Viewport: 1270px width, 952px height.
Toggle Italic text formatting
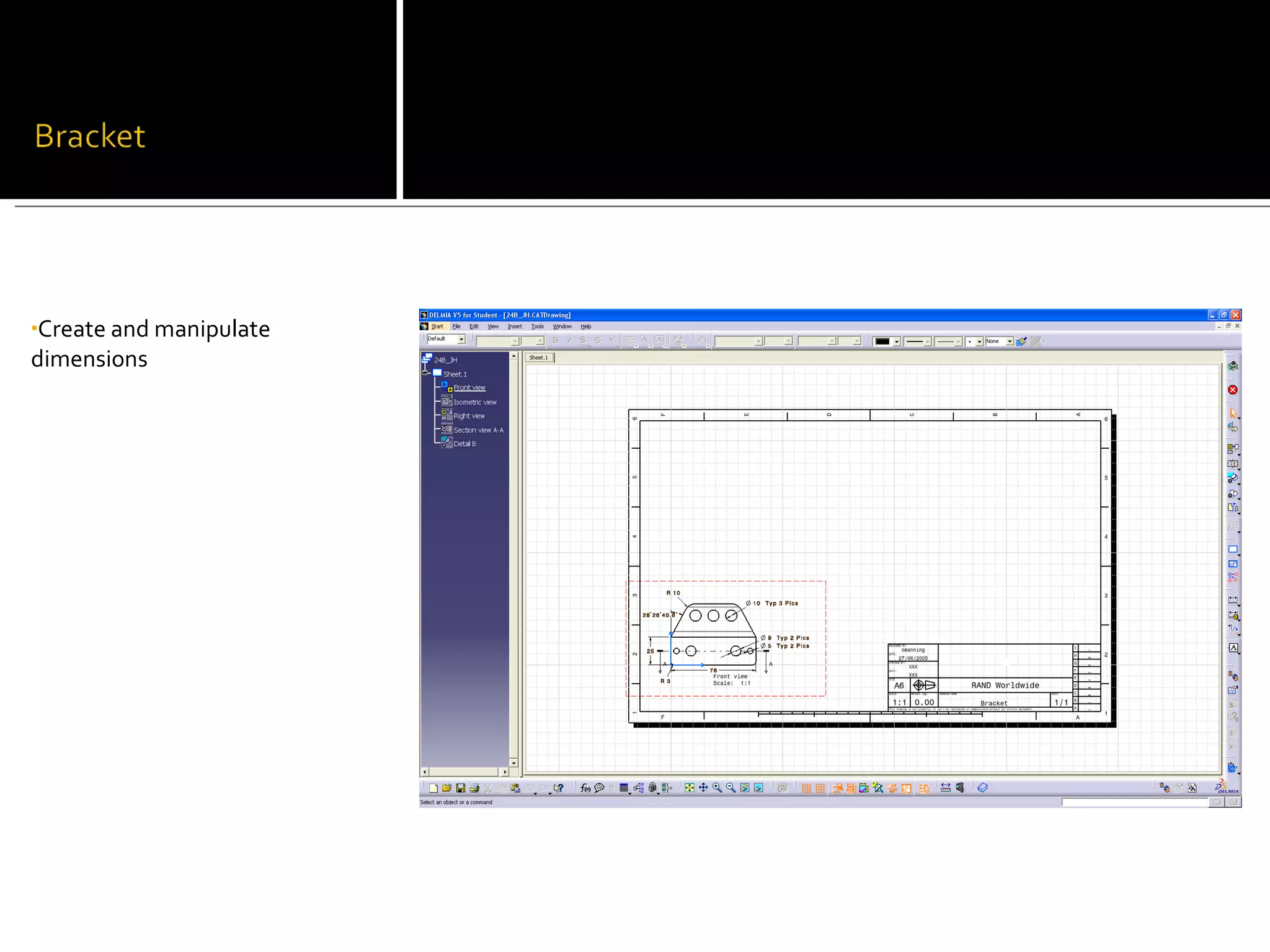[x=569, y=340]
